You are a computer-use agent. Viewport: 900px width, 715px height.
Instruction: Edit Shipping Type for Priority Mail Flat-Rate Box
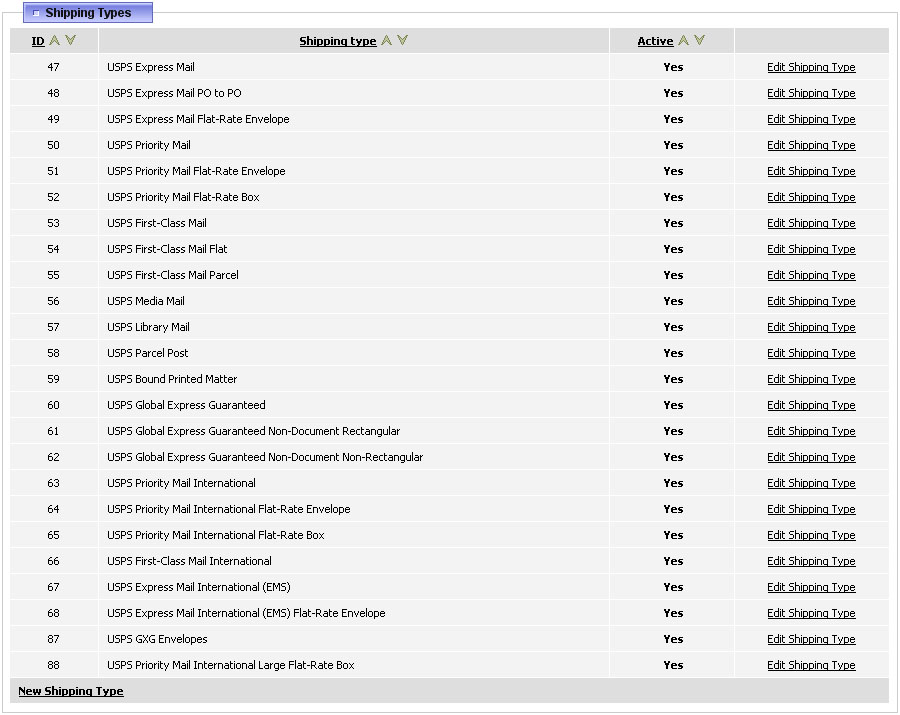point(811,197)
